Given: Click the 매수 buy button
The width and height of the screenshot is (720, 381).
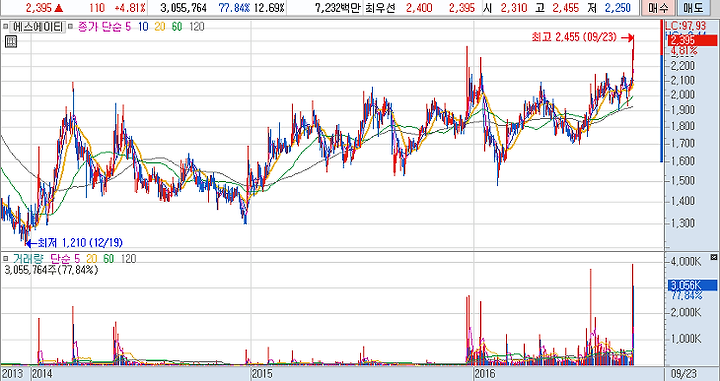Looking at the screenshot, I should coord(658,8).
